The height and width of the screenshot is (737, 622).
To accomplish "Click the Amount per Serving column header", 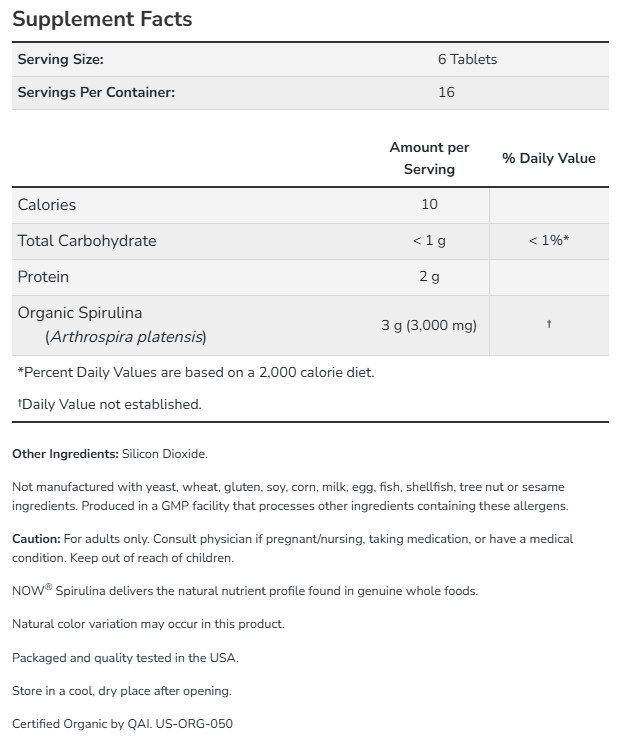I will click(x=429, y=158).
